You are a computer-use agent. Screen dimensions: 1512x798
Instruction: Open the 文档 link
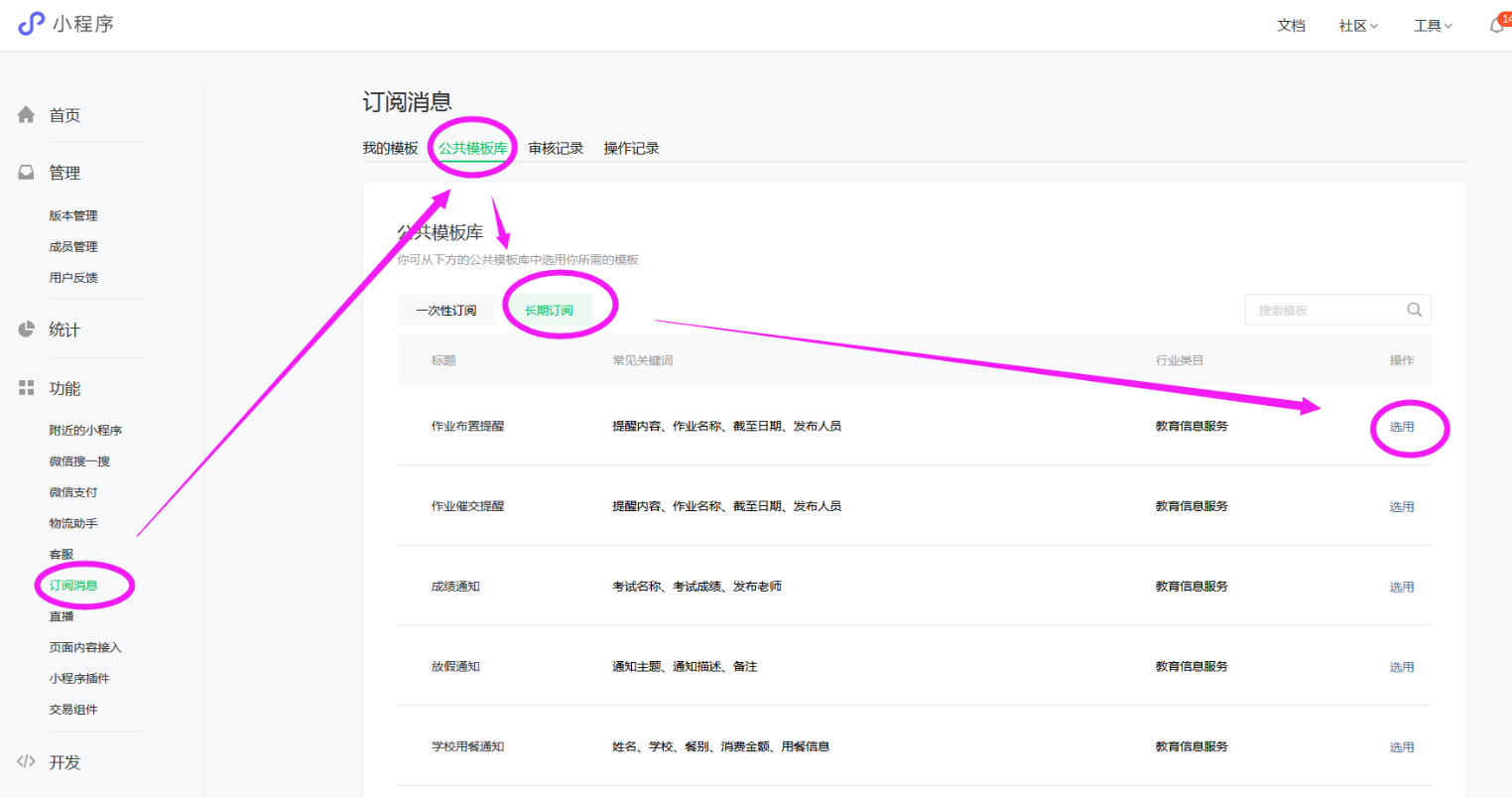tap(1291, 26)
